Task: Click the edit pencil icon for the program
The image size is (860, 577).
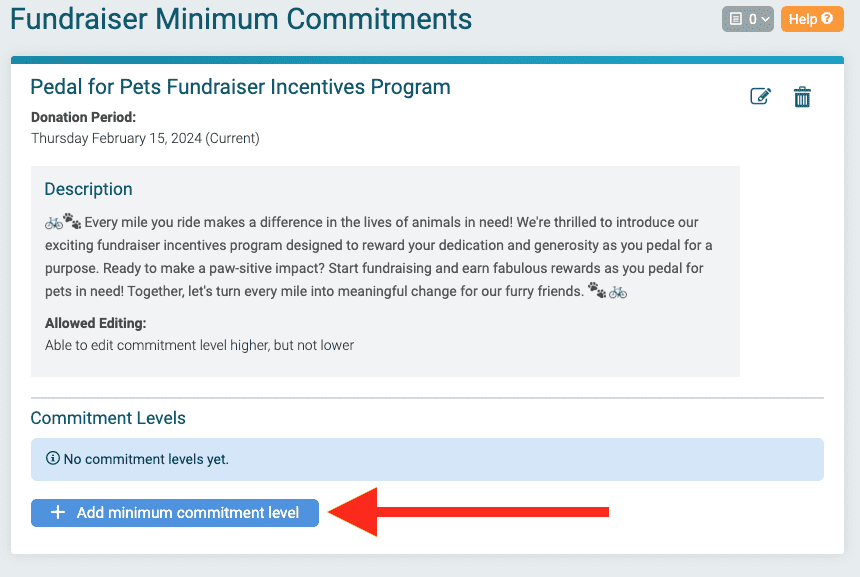Action: (760, 97)
